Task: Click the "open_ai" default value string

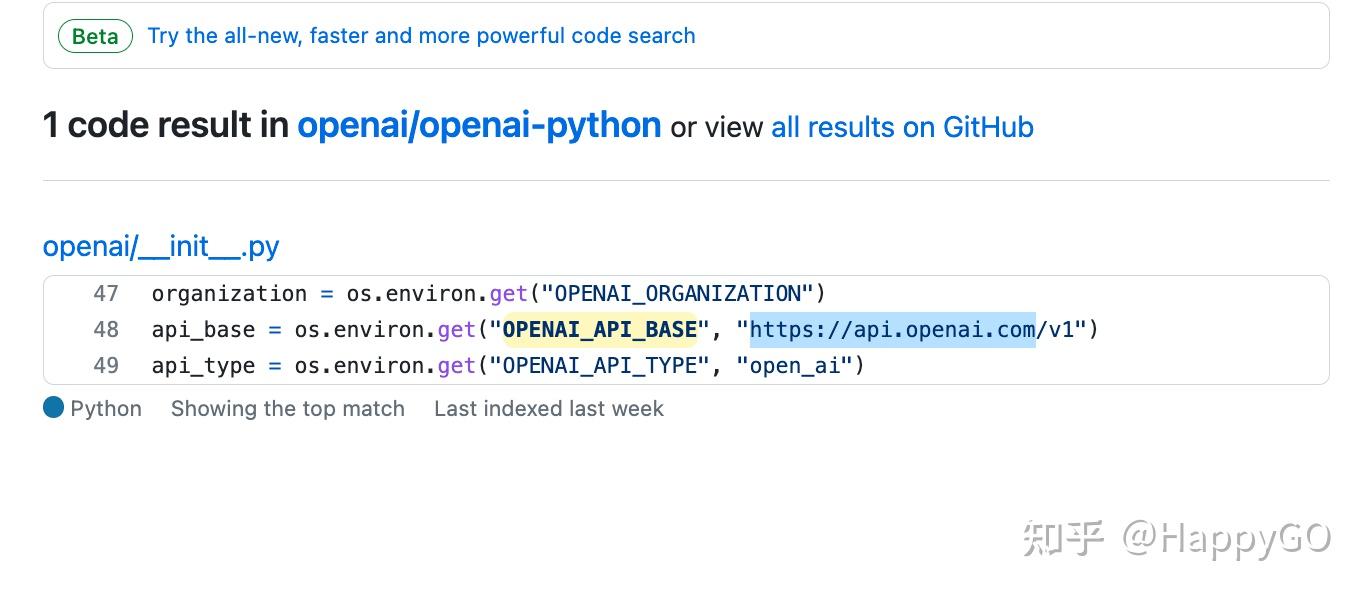Action: coord(795,366)
